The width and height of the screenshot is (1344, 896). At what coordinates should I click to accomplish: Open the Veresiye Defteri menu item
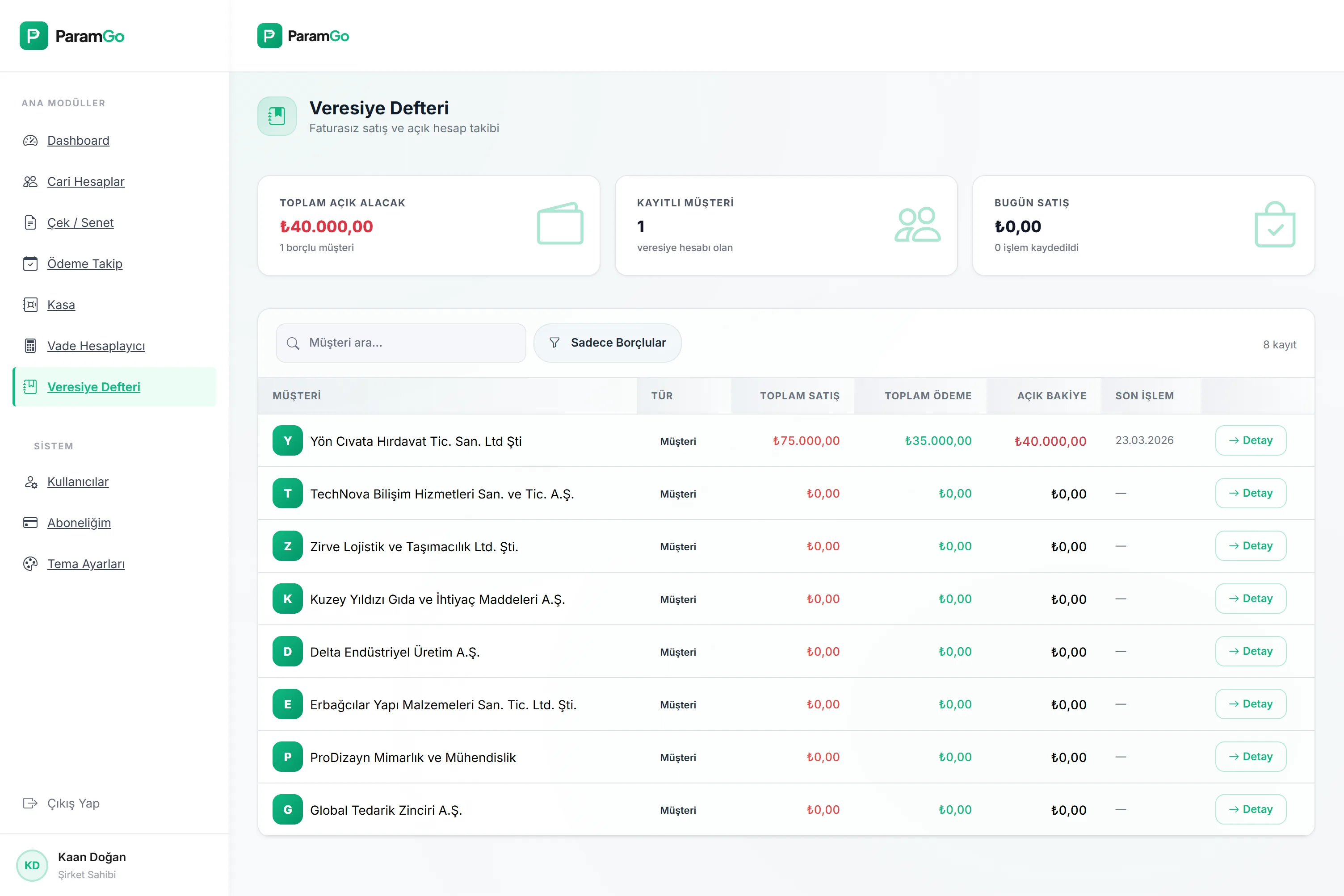tap(94, 387)
